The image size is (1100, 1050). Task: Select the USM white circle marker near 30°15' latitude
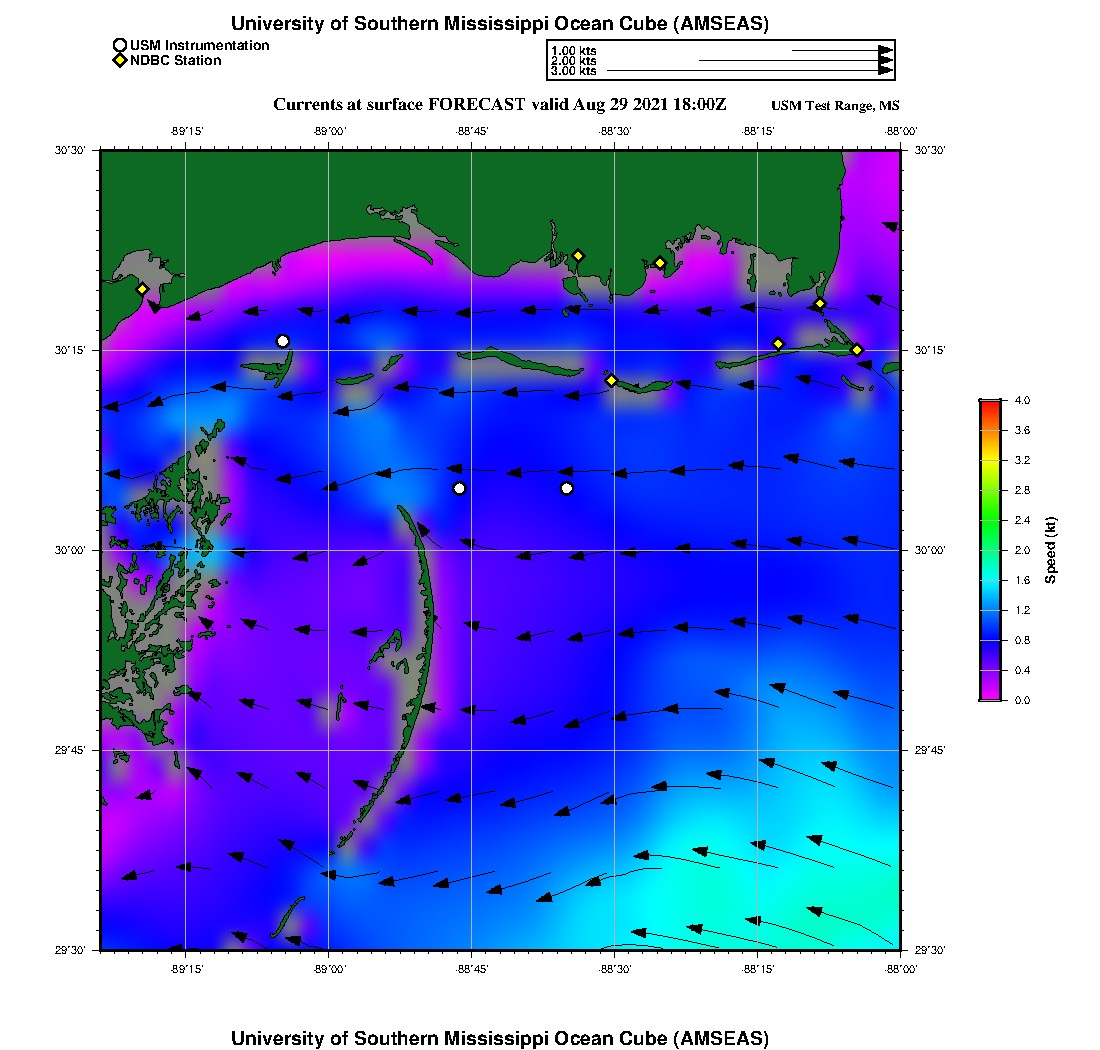pyautogui.click(x=283, y=341)
